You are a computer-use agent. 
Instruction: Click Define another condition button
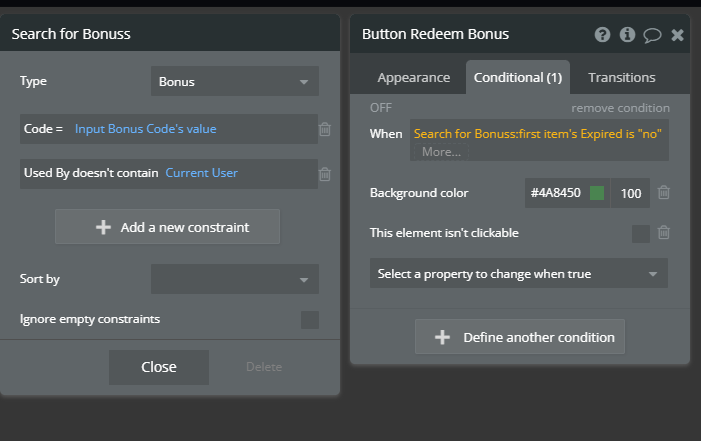pyautogui.click(x=520, y=337)
